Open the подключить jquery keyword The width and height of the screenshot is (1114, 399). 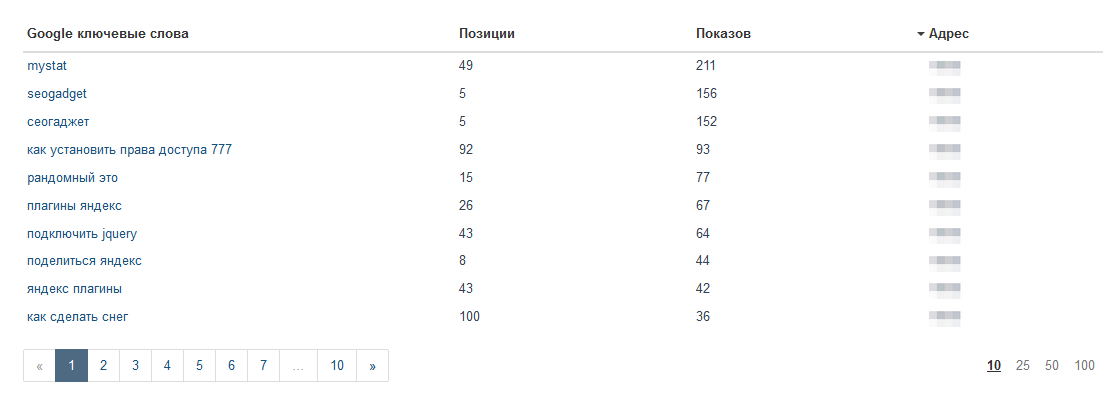click(82, 234)
